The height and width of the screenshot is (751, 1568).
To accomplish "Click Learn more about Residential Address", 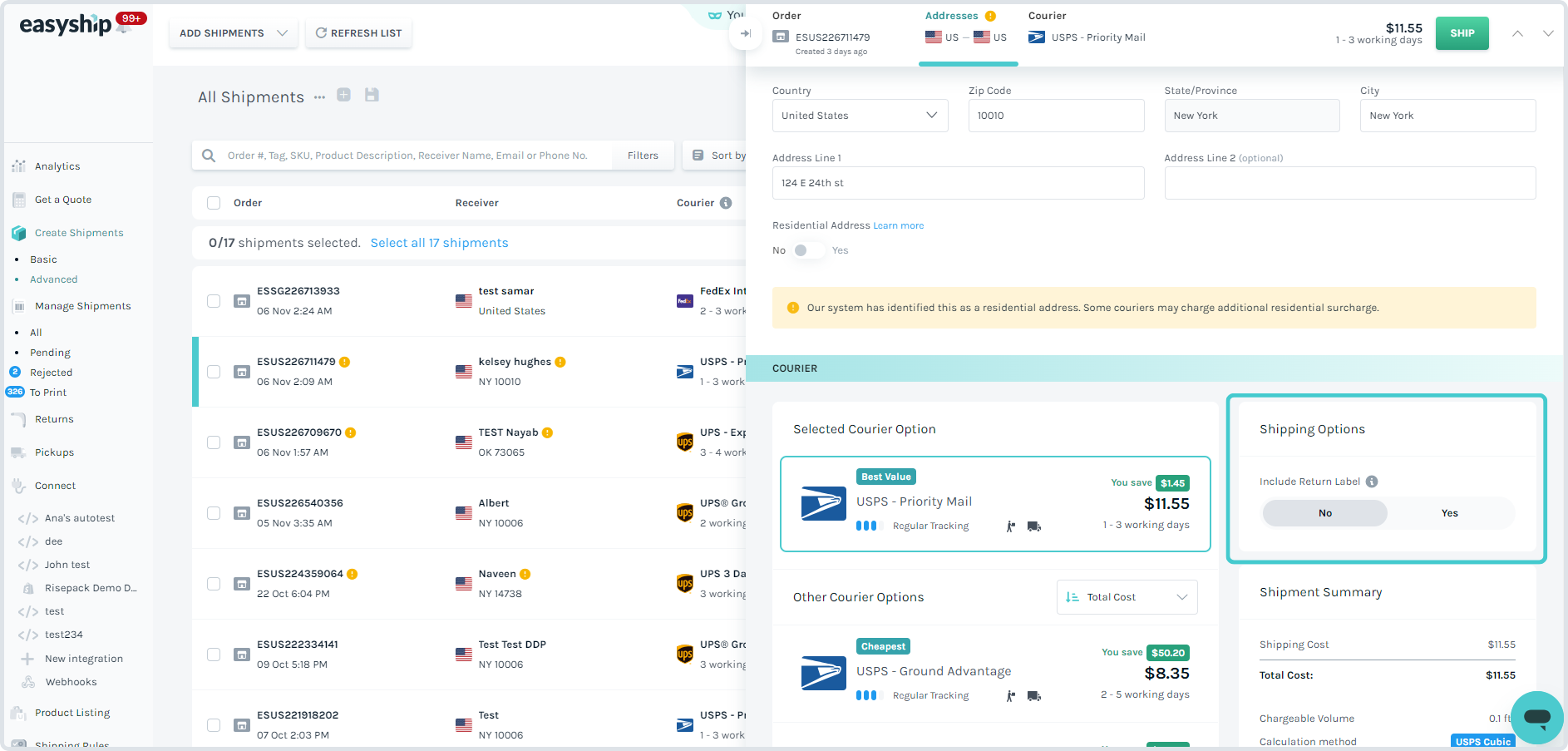I will pos(898,226).
